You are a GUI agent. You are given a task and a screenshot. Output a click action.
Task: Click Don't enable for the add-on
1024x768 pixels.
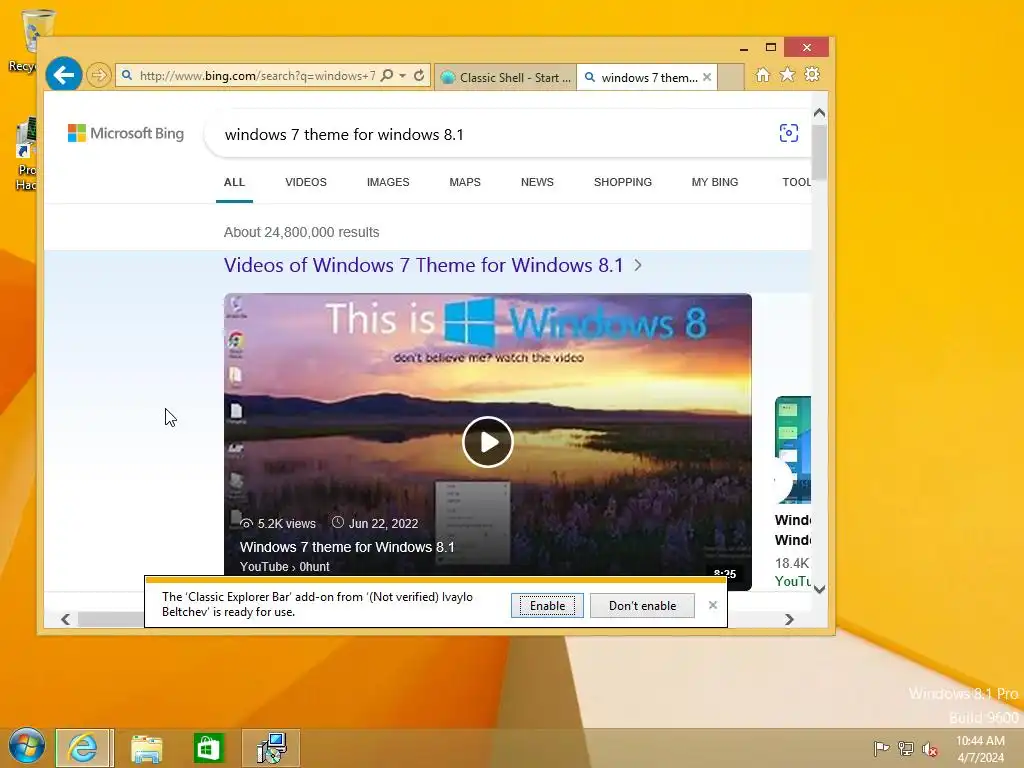click(x=642, y=605)
